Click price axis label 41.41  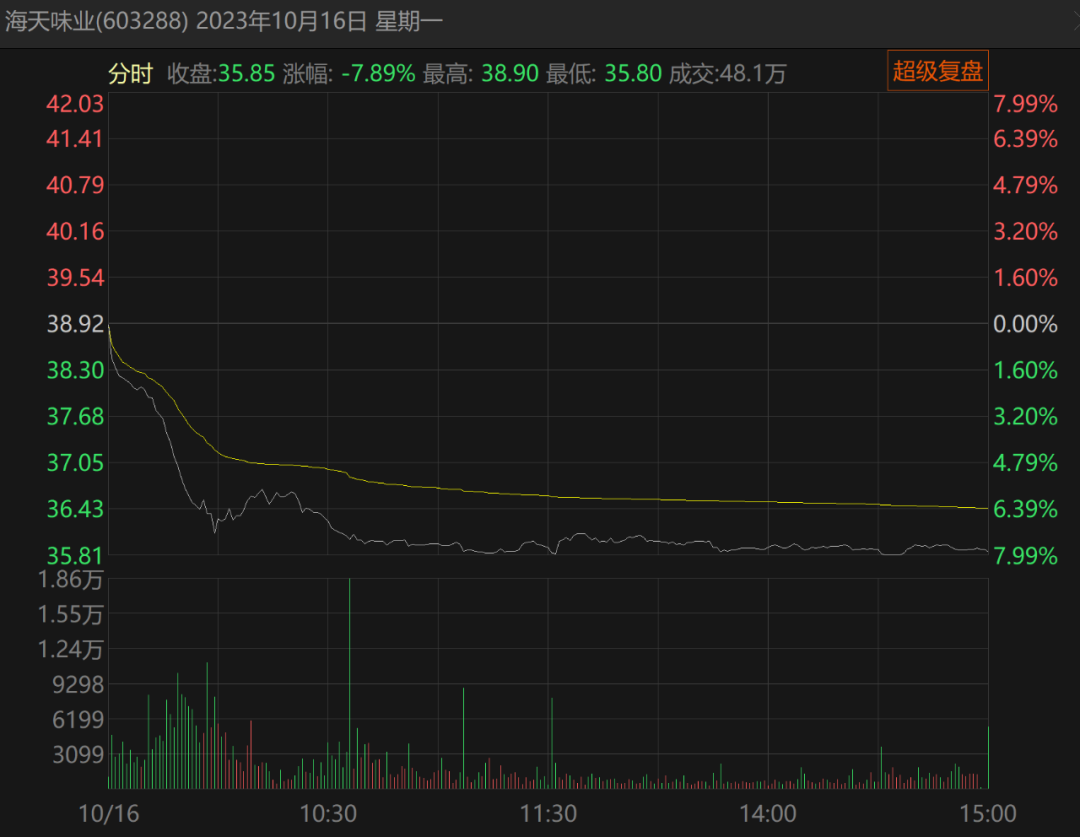(75, 139)
